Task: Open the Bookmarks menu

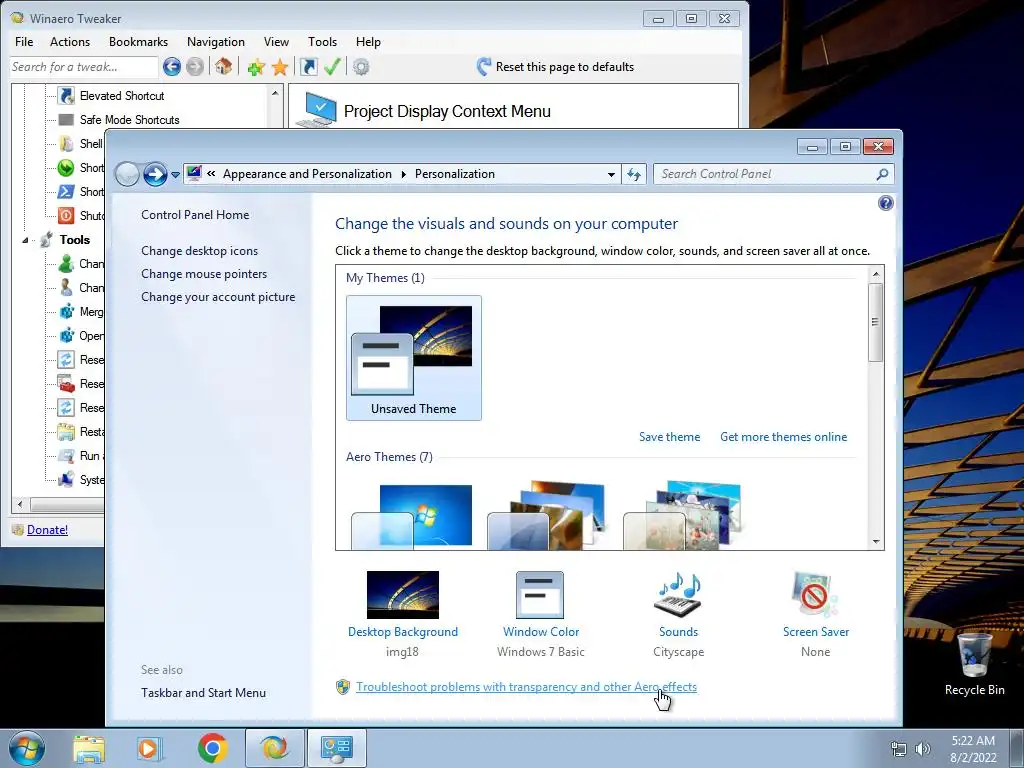Action: (138, 42)
